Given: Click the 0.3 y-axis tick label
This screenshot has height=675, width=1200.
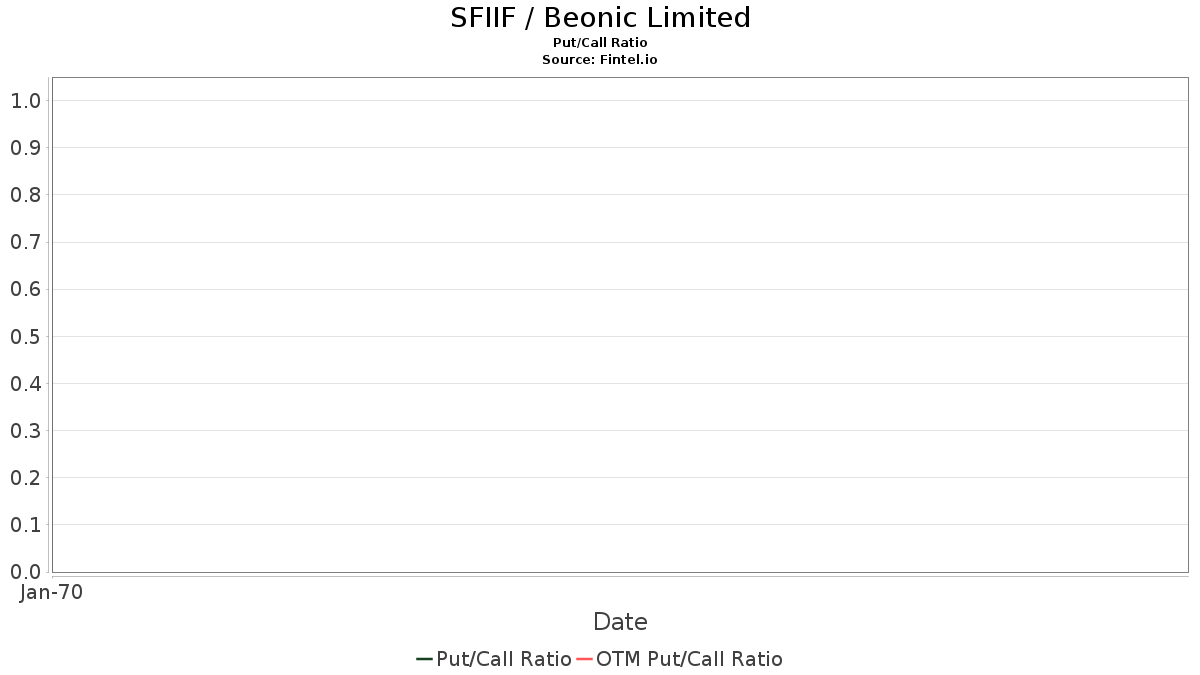Looking at the screenshot, I should coord(25,431).
